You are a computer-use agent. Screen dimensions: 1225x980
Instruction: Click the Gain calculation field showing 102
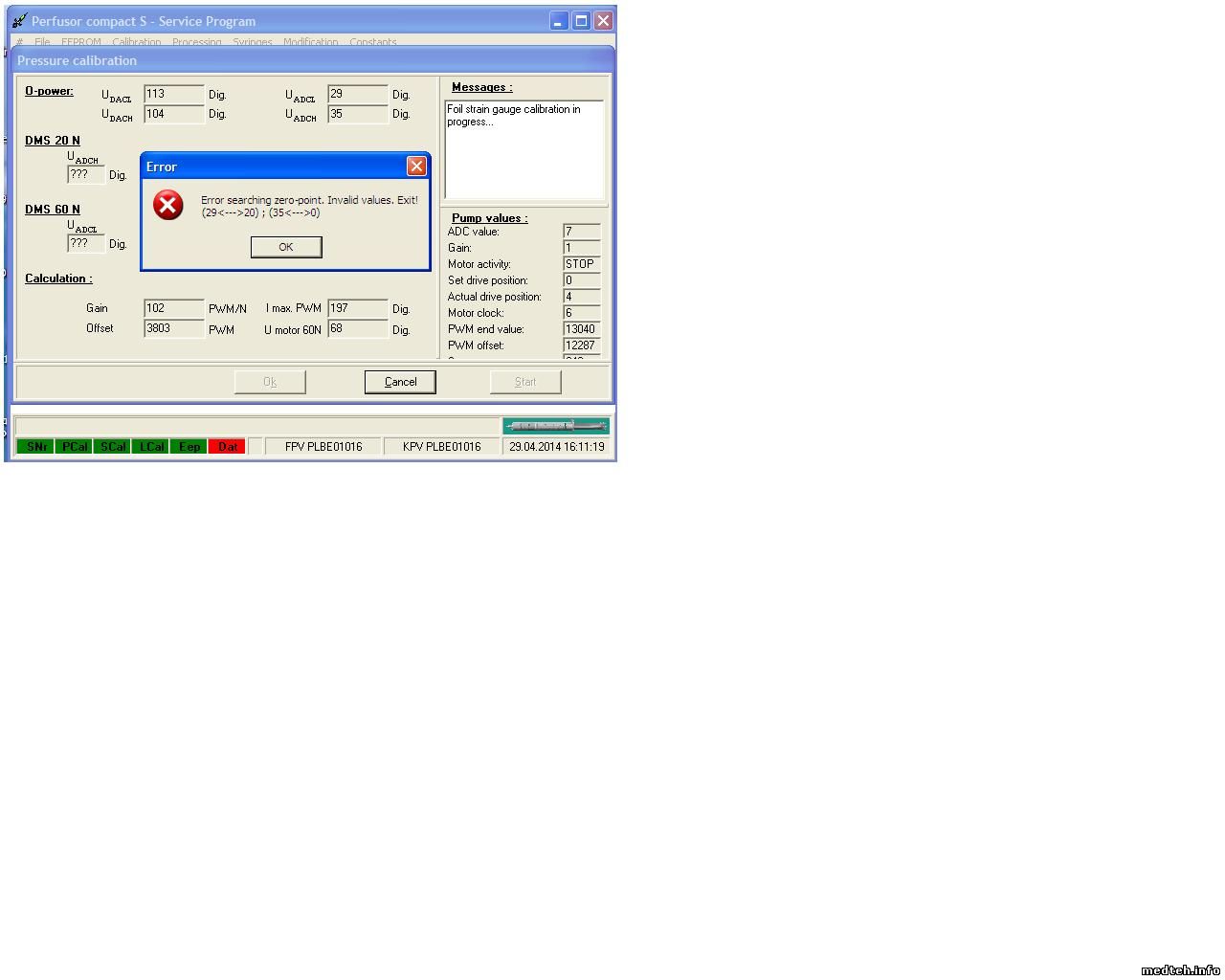pyautogui.click(x=173, y=308)
